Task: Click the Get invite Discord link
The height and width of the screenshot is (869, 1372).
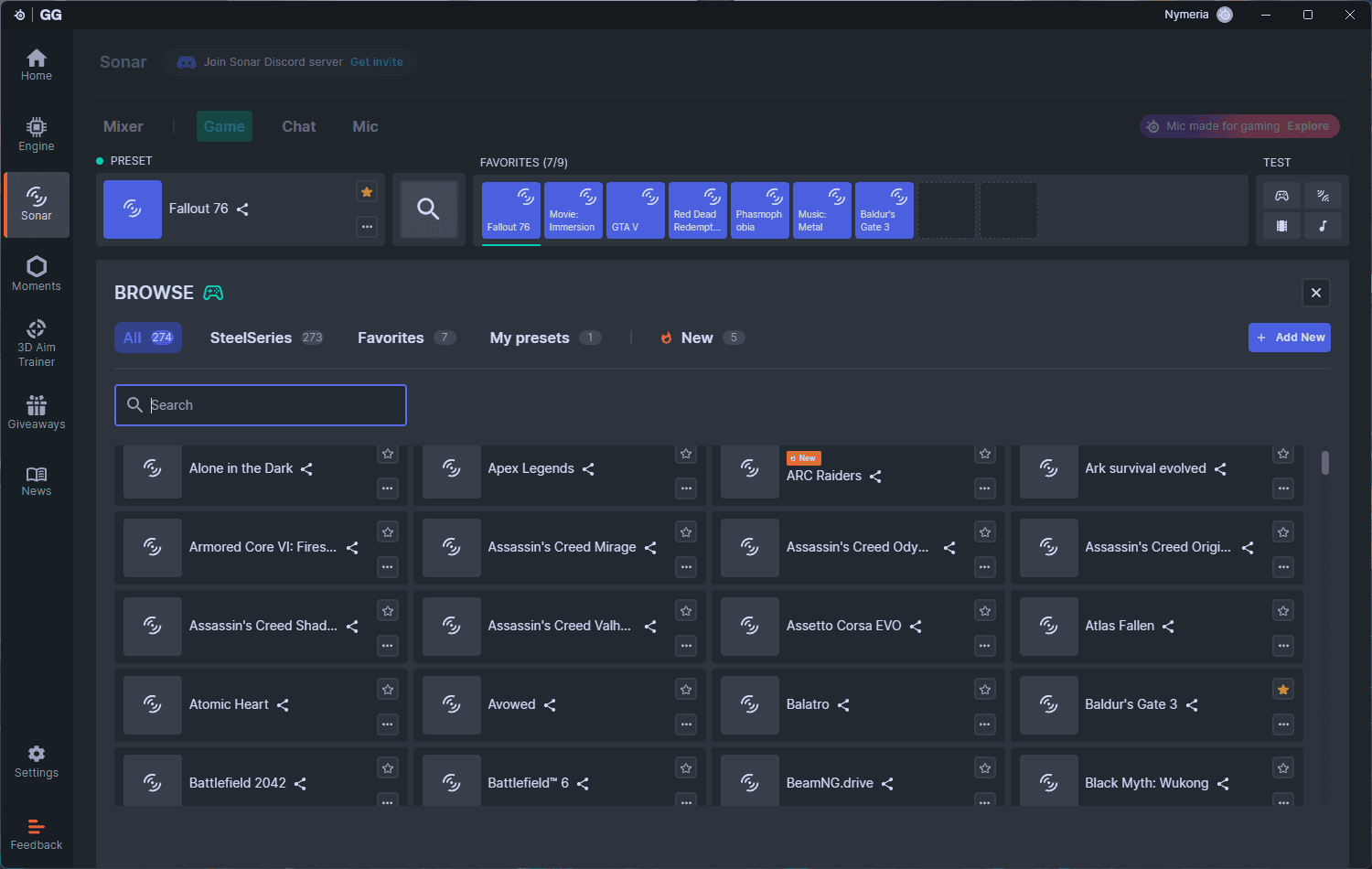Action: [376, 62]
